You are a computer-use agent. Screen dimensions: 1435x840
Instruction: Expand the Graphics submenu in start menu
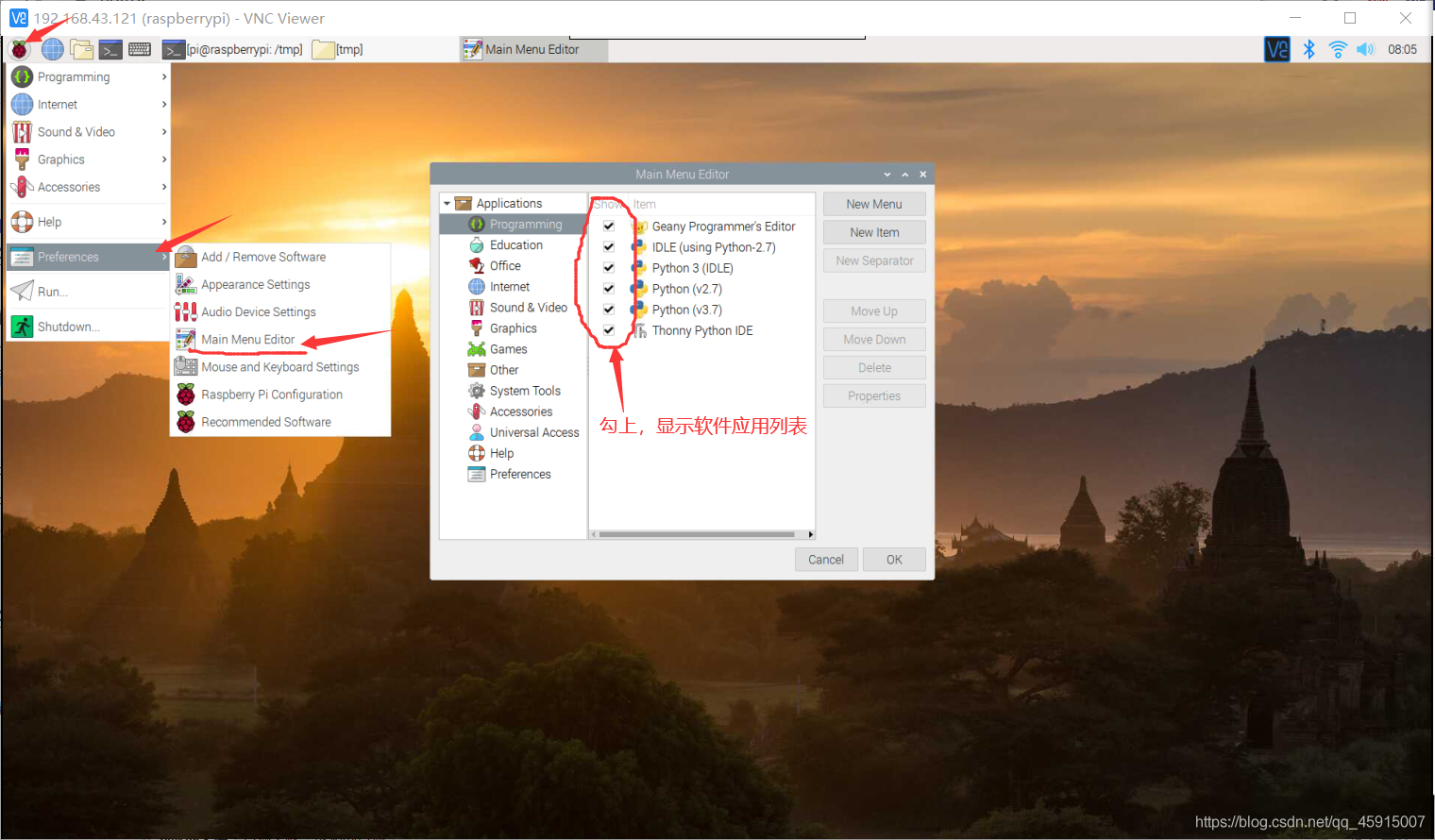89,160
